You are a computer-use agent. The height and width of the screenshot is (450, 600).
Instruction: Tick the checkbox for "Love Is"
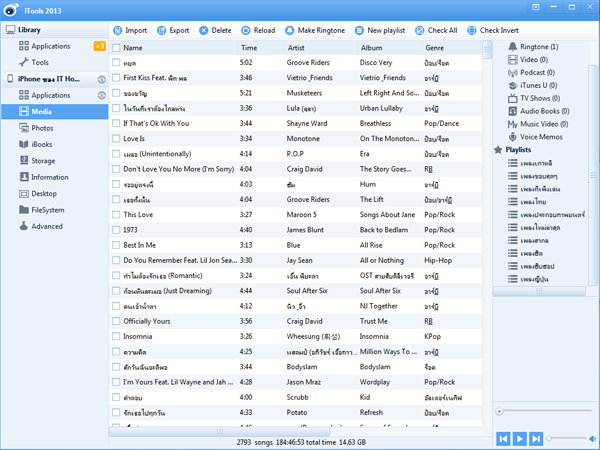[x=116, y=138]
